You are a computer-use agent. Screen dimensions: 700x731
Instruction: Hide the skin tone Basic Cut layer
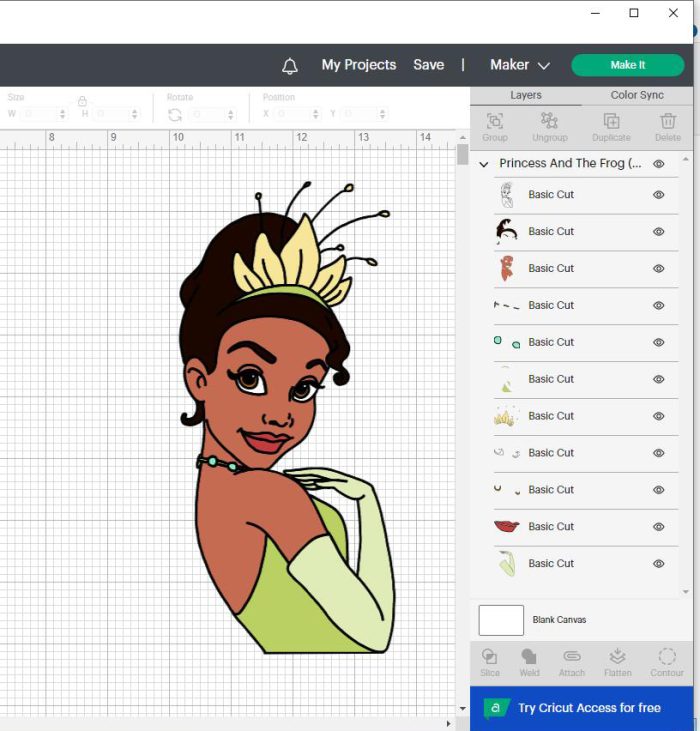[x=659, y=269]
